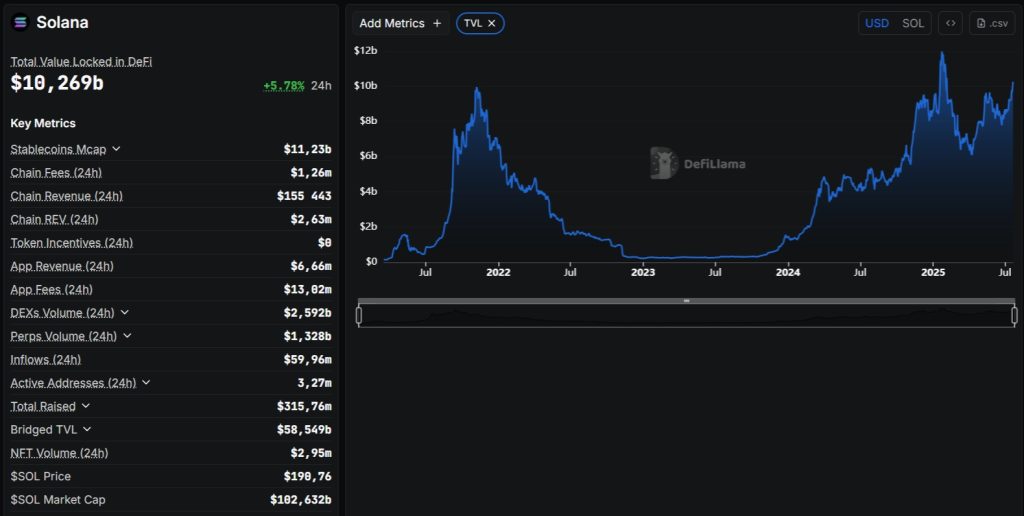
Task: Click the App Revenue (24h) label
Action: (x=62, y=266)
